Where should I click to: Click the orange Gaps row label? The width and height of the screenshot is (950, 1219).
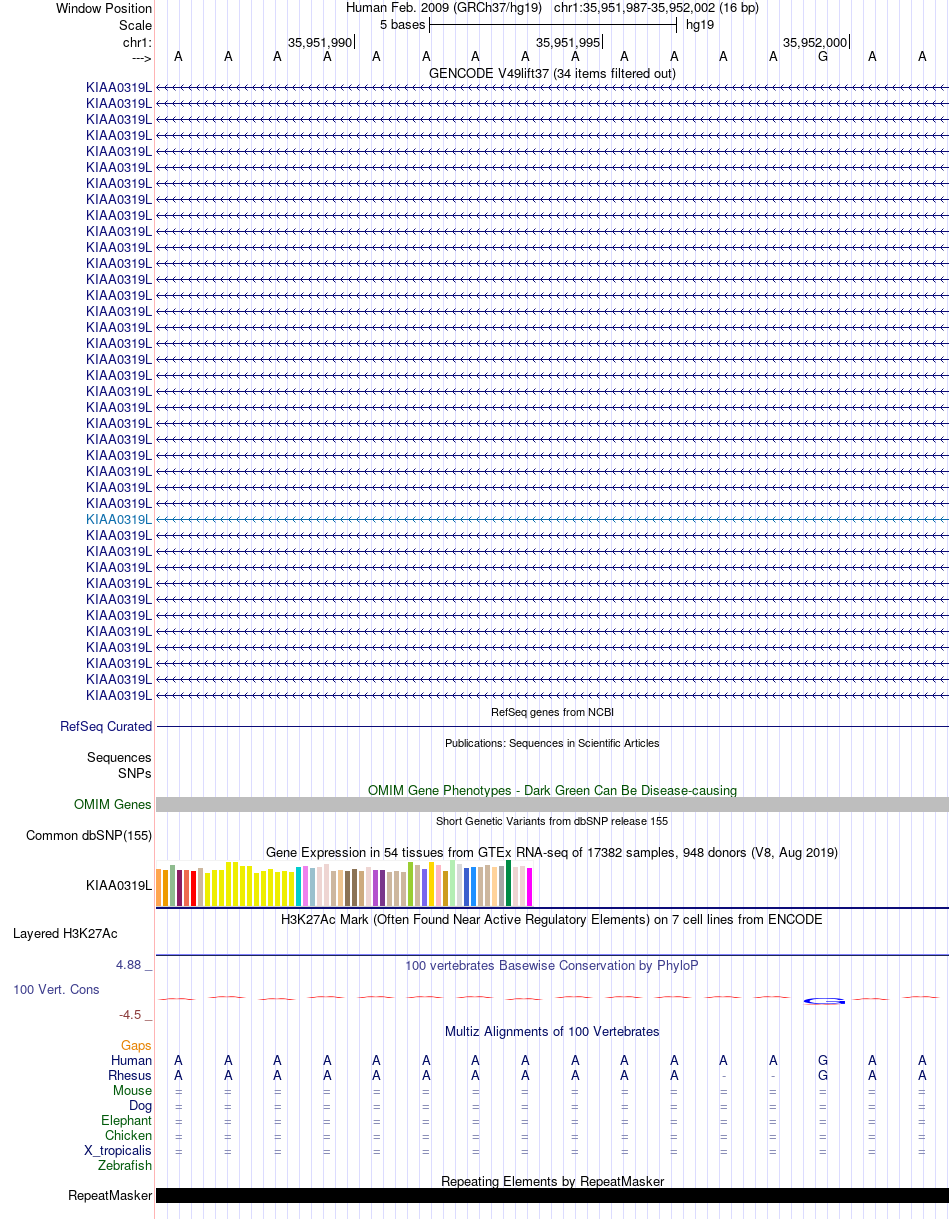tap(136, 1046)
